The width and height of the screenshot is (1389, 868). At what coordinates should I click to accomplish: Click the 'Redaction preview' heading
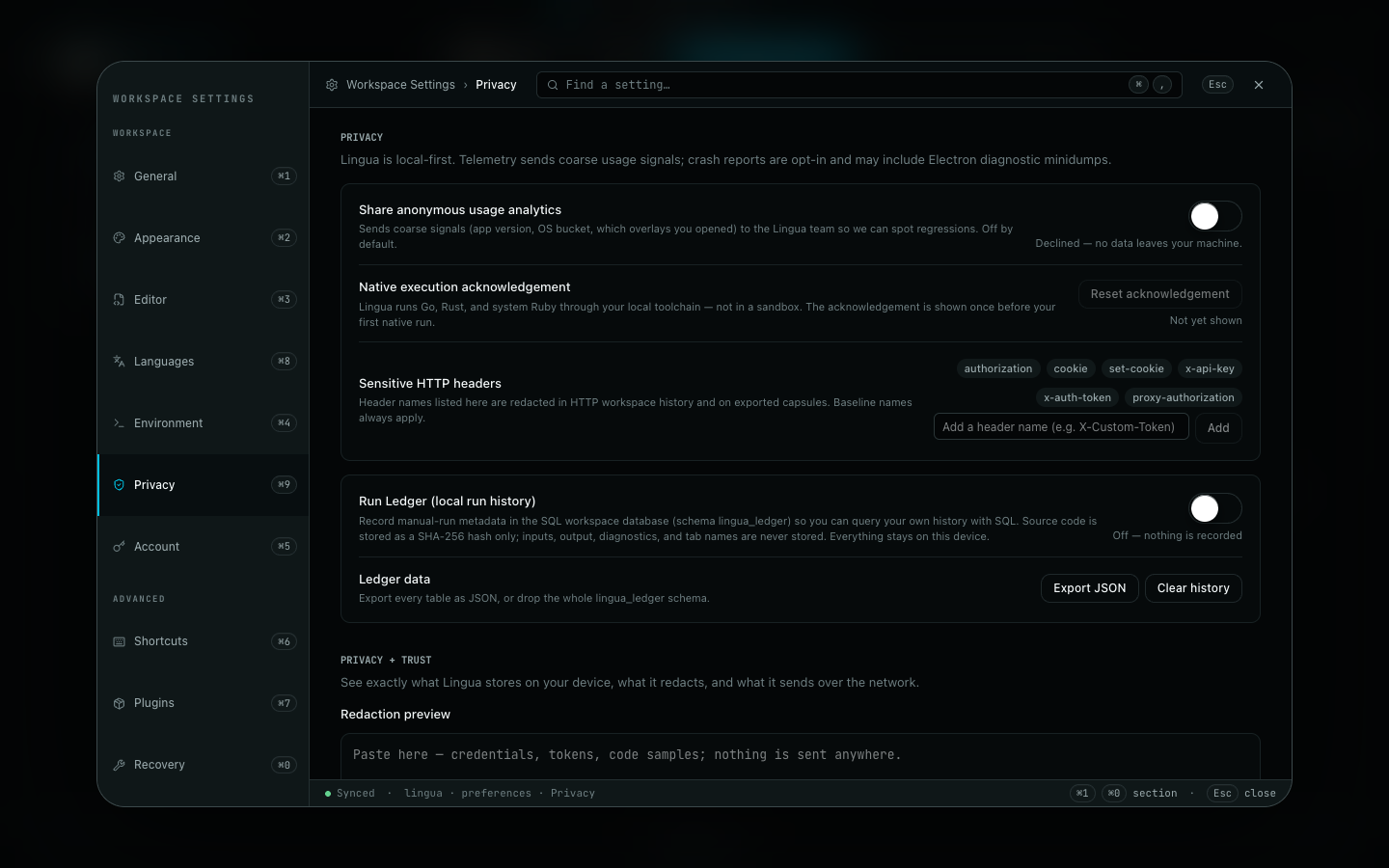(x=395, y=715)
